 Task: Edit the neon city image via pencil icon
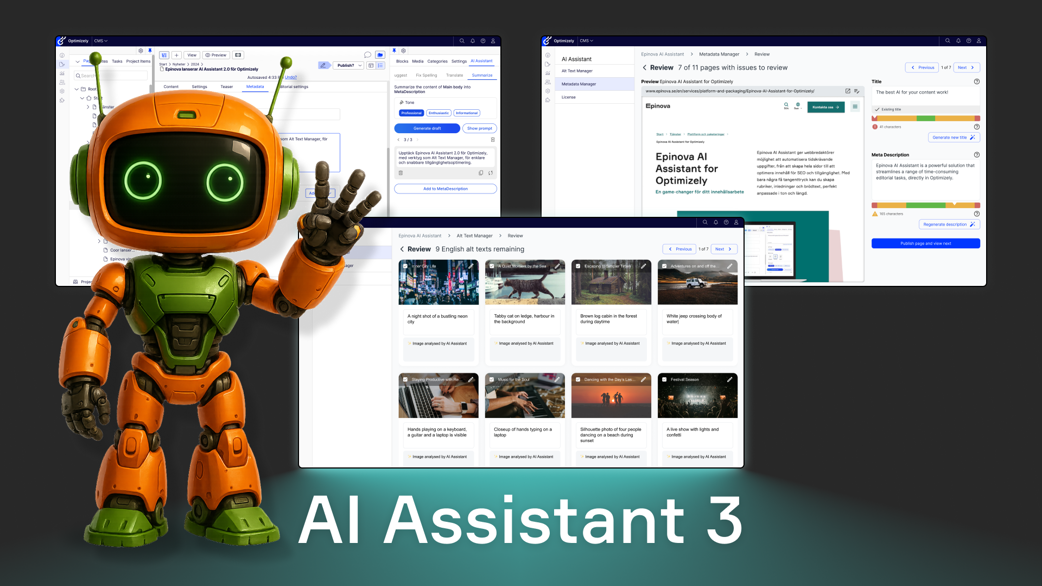tap(470, 266)
